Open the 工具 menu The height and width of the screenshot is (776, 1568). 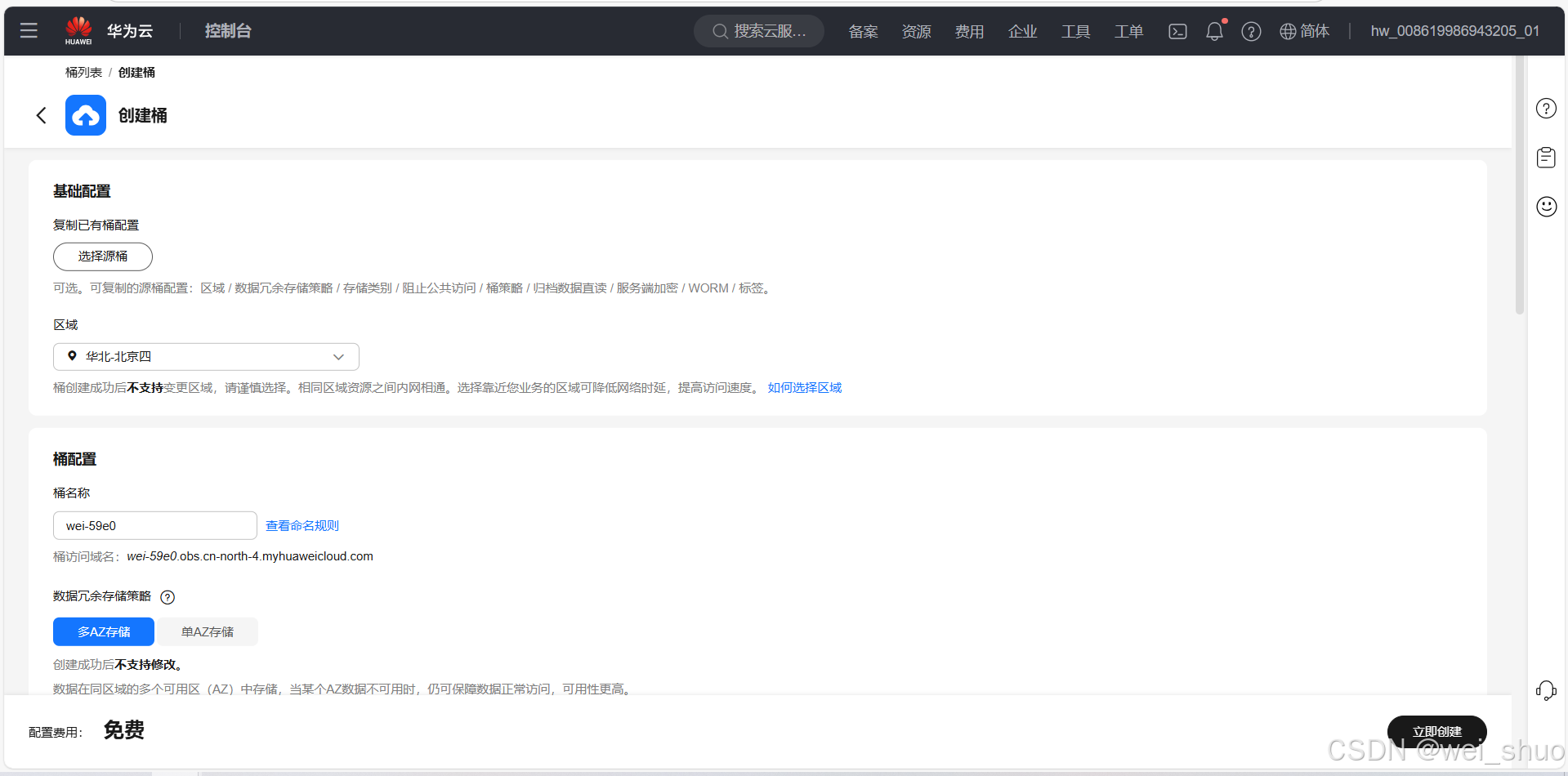click(1075, 31)
